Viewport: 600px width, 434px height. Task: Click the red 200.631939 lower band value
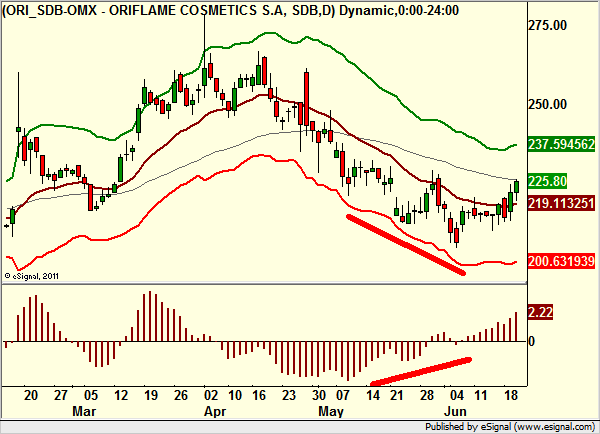[561, 261]
